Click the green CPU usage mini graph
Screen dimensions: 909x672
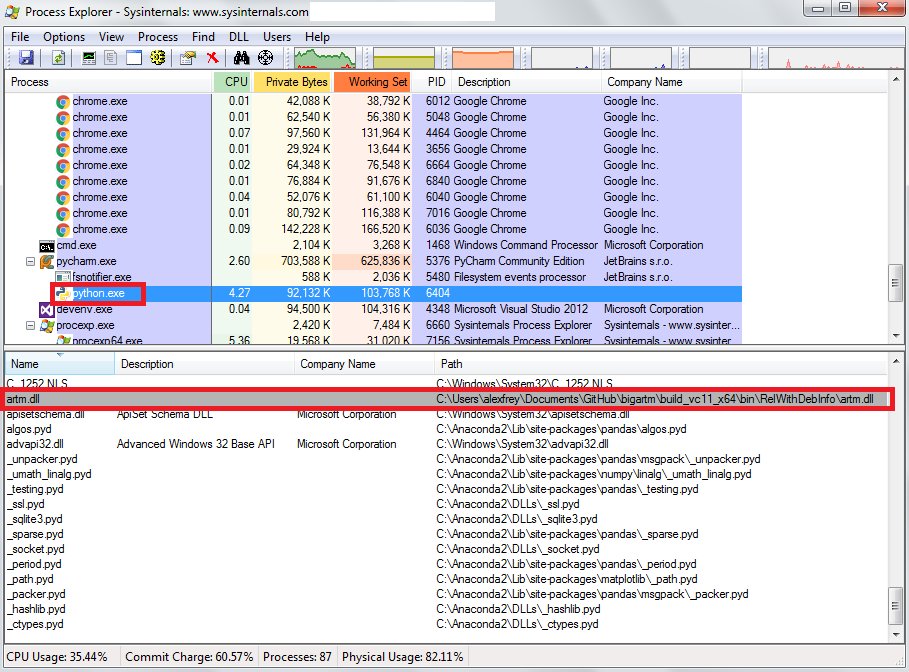pos(325,58)
